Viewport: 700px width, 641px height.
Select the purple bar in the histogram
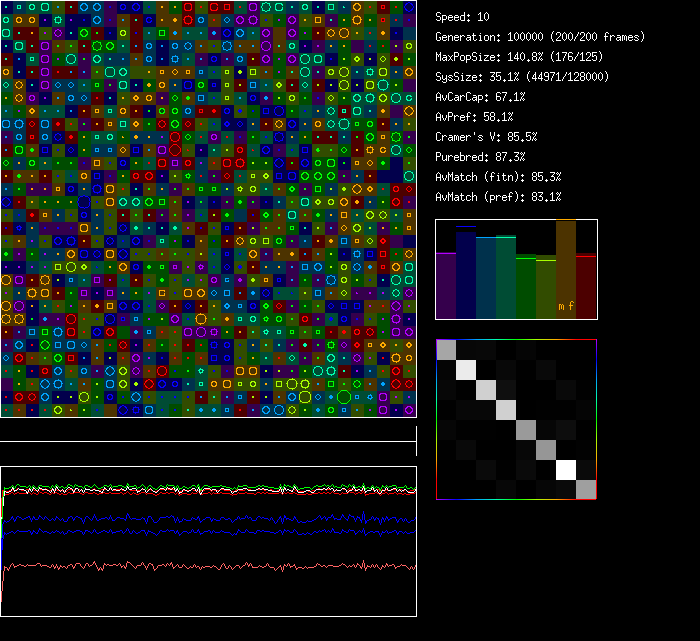click(x=446, y=286)
